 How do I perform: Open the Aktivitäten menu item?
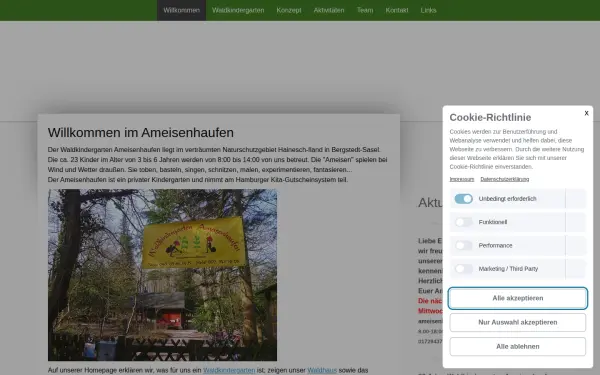click(329, 10)
